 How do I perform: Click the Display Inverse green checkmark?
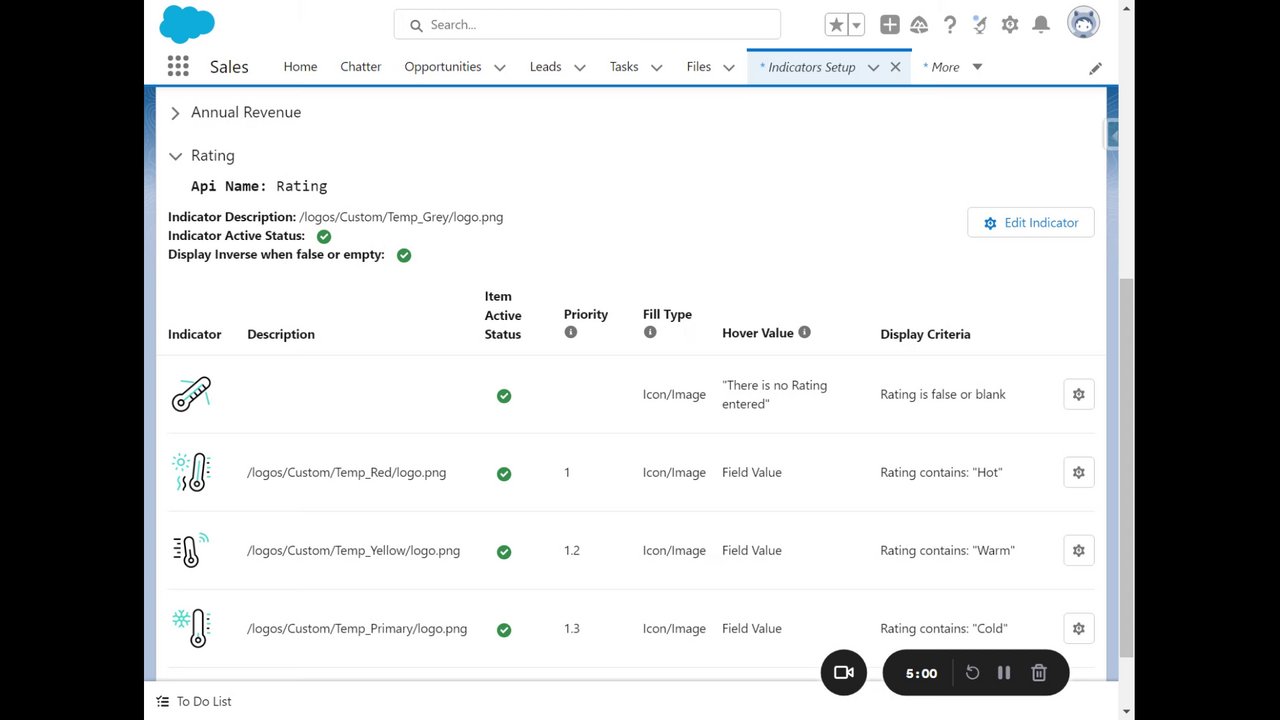(x=404, y=256)
